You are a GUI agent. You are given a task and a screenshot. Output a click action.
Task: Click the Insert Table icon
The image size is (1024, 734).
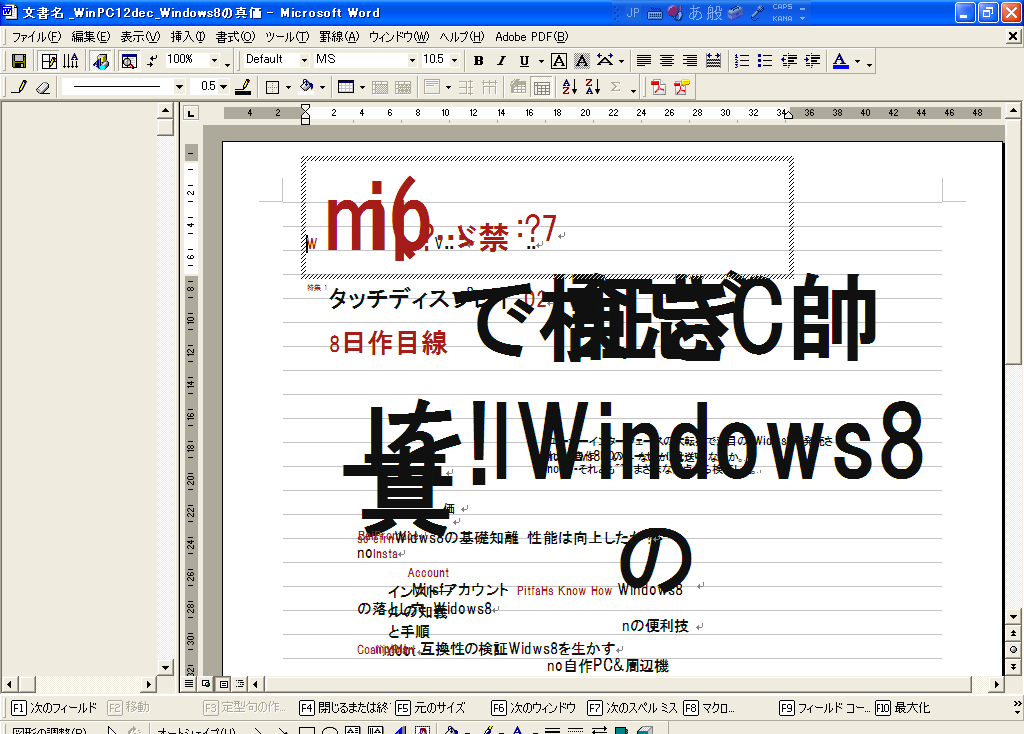point(346,87)
